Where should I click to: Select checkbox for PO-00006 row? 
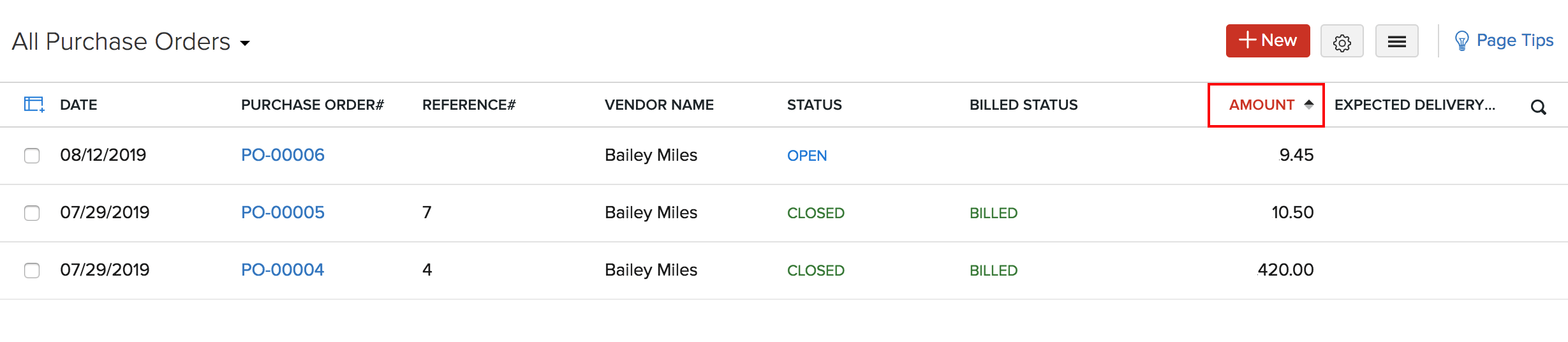[x=32, y=156]
